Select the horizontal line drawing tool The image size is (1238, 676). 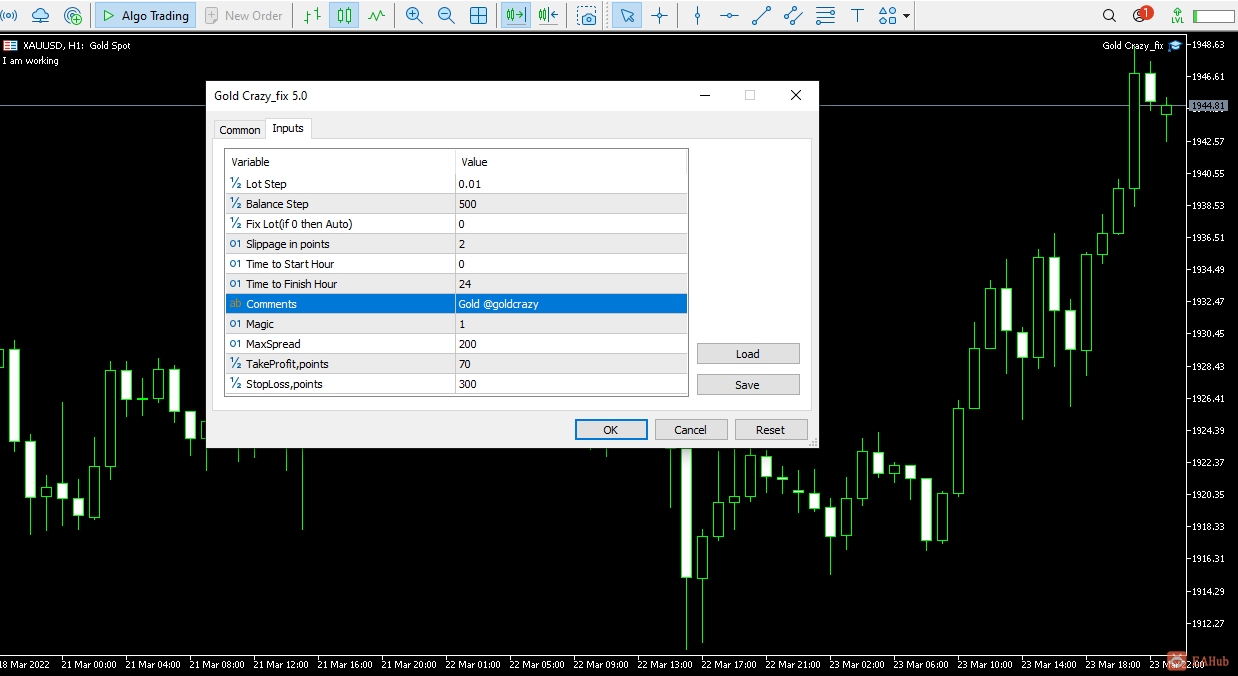[x=729, y=16]
